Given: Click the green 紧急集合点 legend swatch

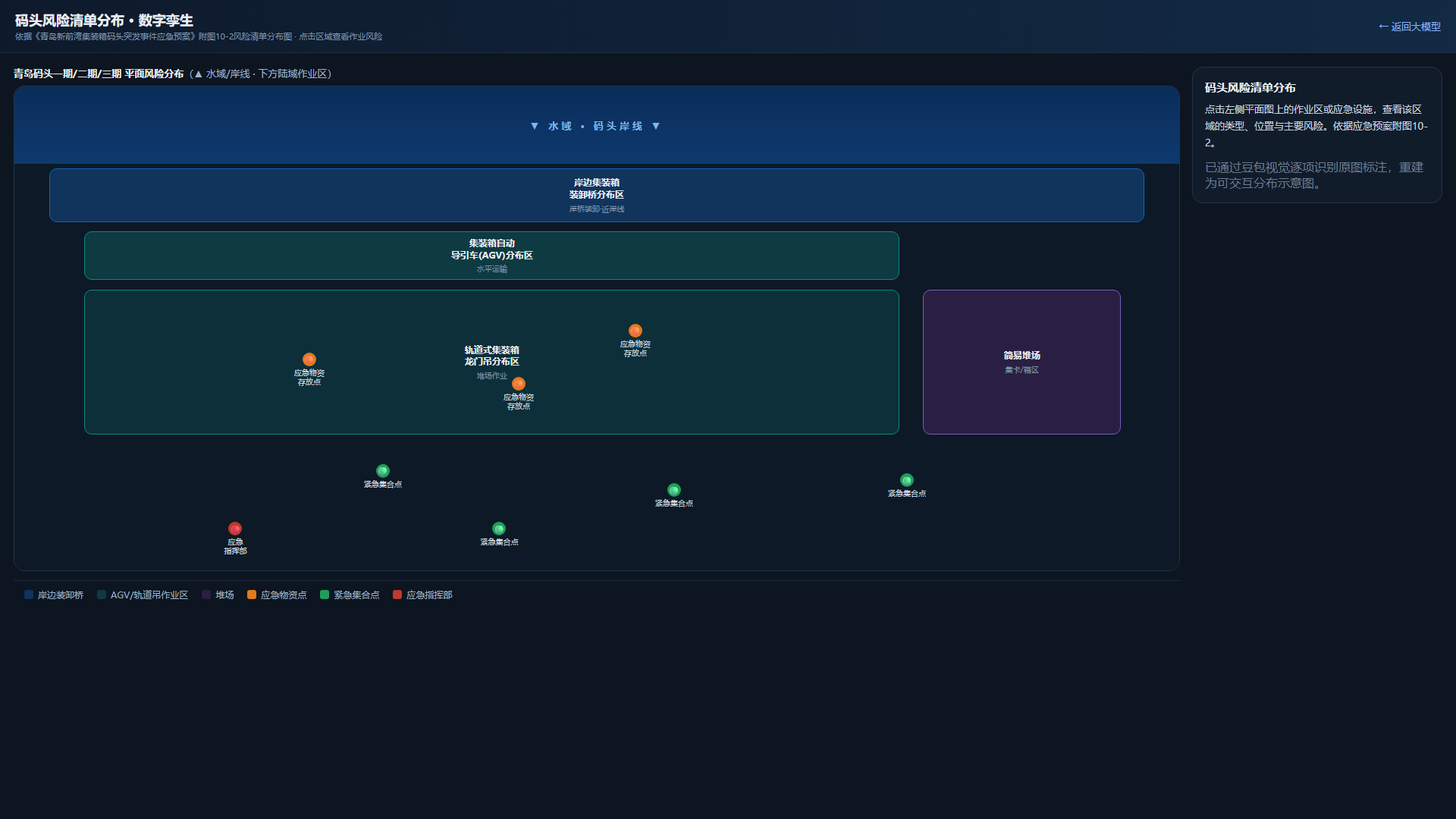Looking at the screenshot, I should coord(325,595).
